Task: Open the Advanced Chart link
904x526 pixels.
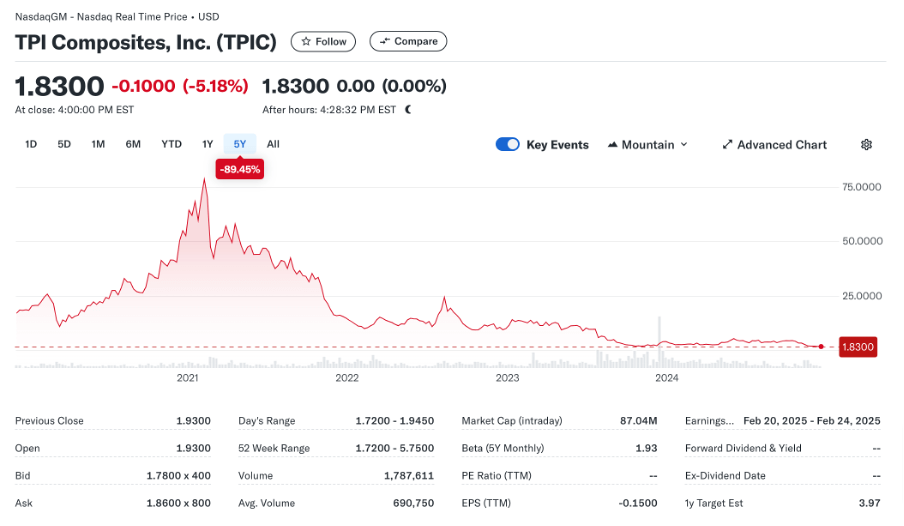Action: point(781,145)
